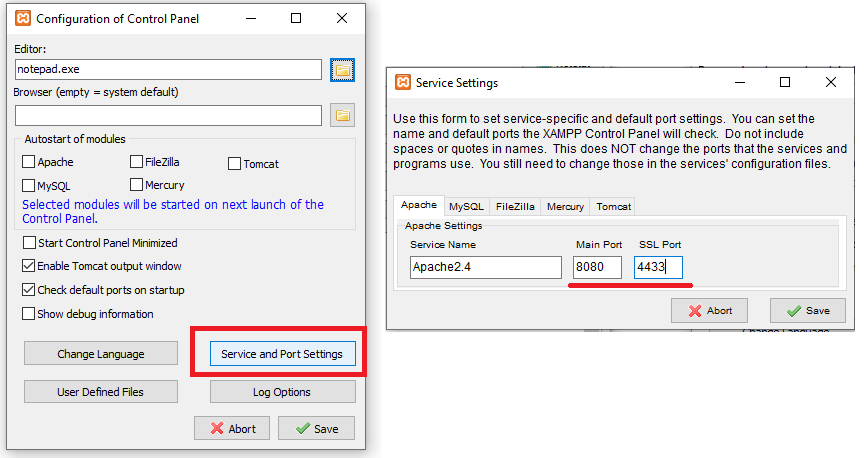
Task: Click the 'Apache Settings' group label
Action: click(444, 225)
